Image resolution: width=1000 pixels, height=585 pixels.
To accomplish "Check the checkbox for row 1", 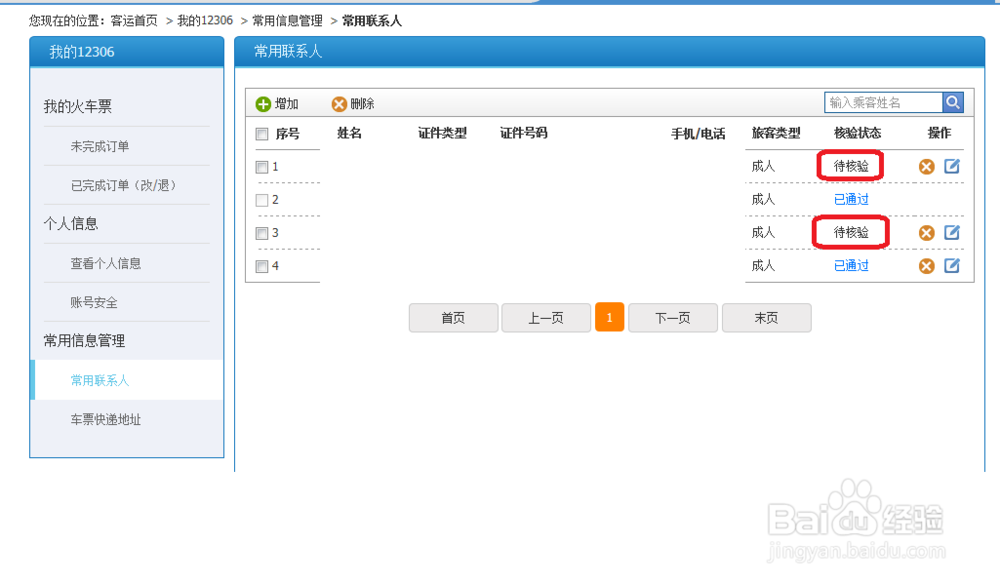I will pos(261,167).
